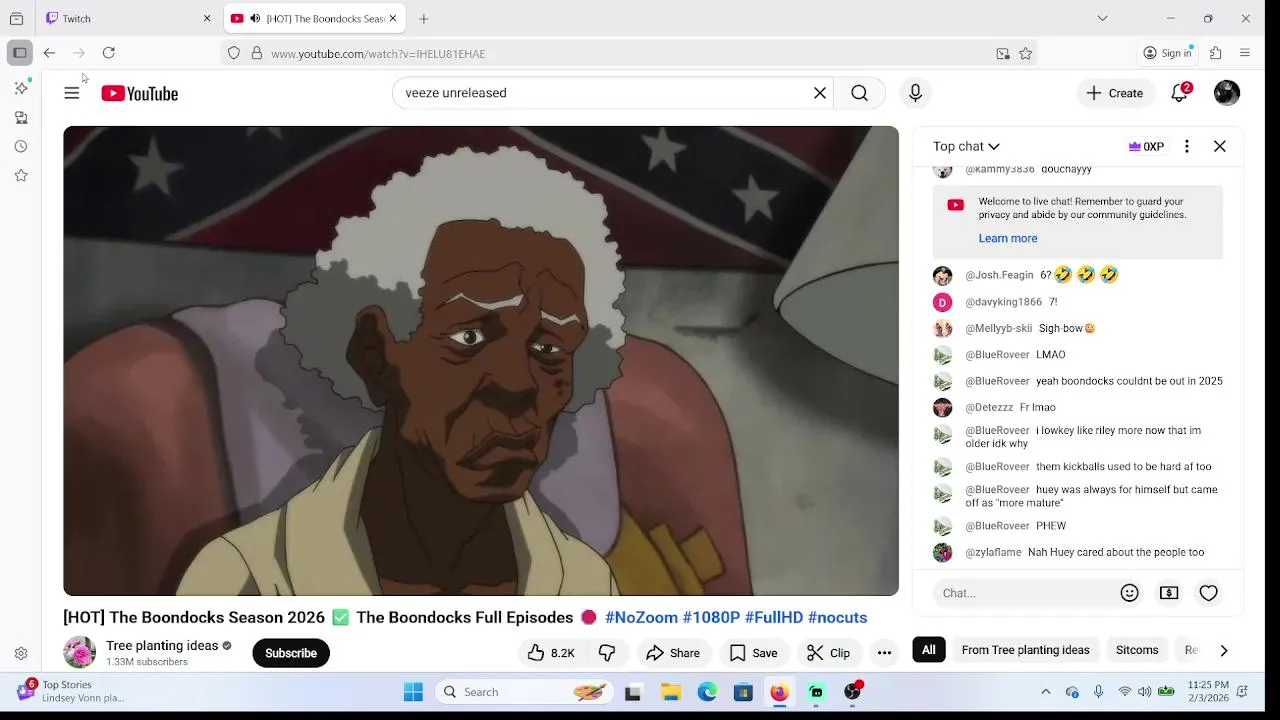The width and height of the screenshot is (1280, 720).
Task: Click the #nocuts hashtag
Action: pyautogui.click(x=837, y=618)
